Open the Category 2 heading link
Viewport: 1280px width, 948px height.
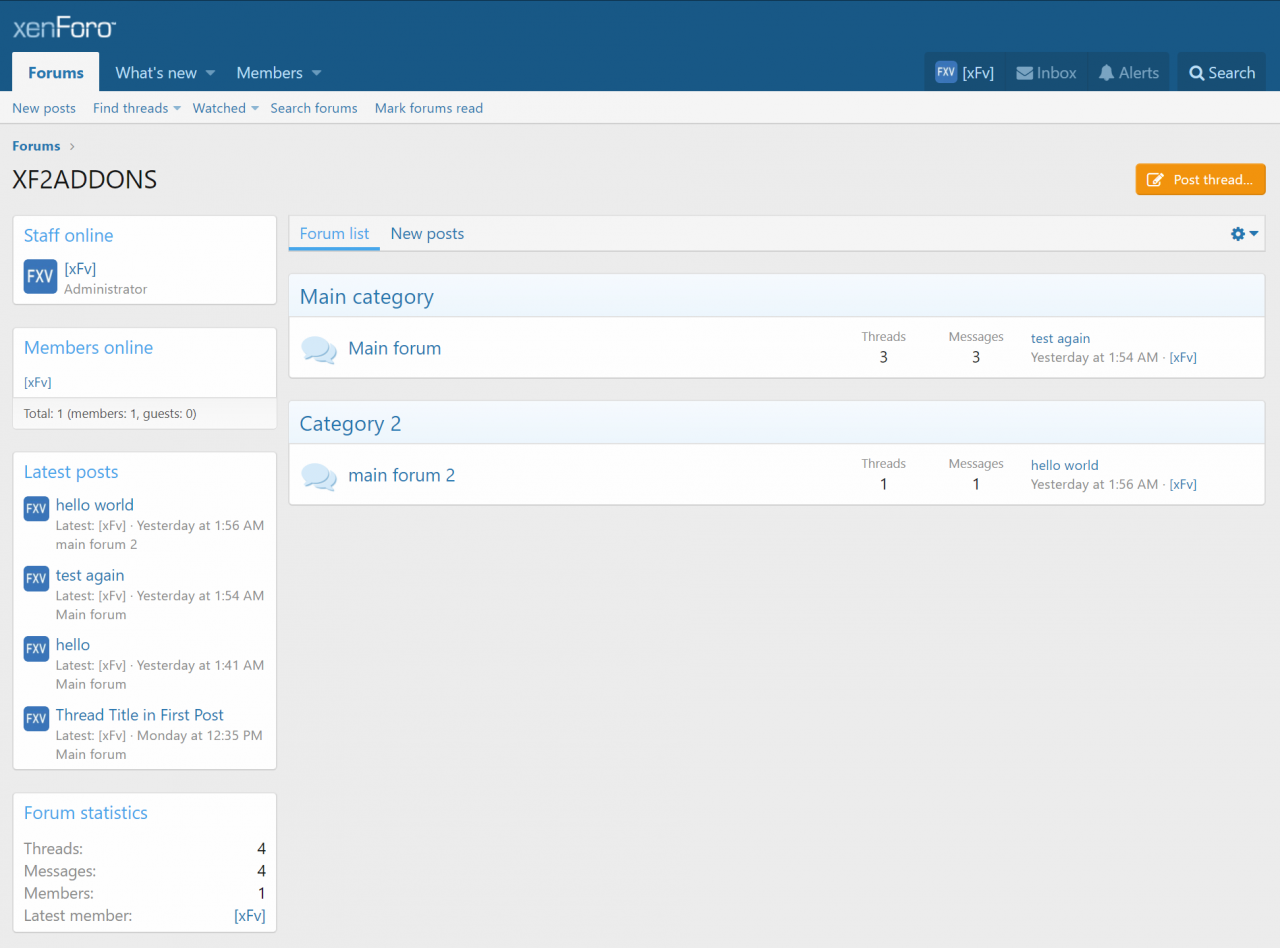click(x=350, y=424)
